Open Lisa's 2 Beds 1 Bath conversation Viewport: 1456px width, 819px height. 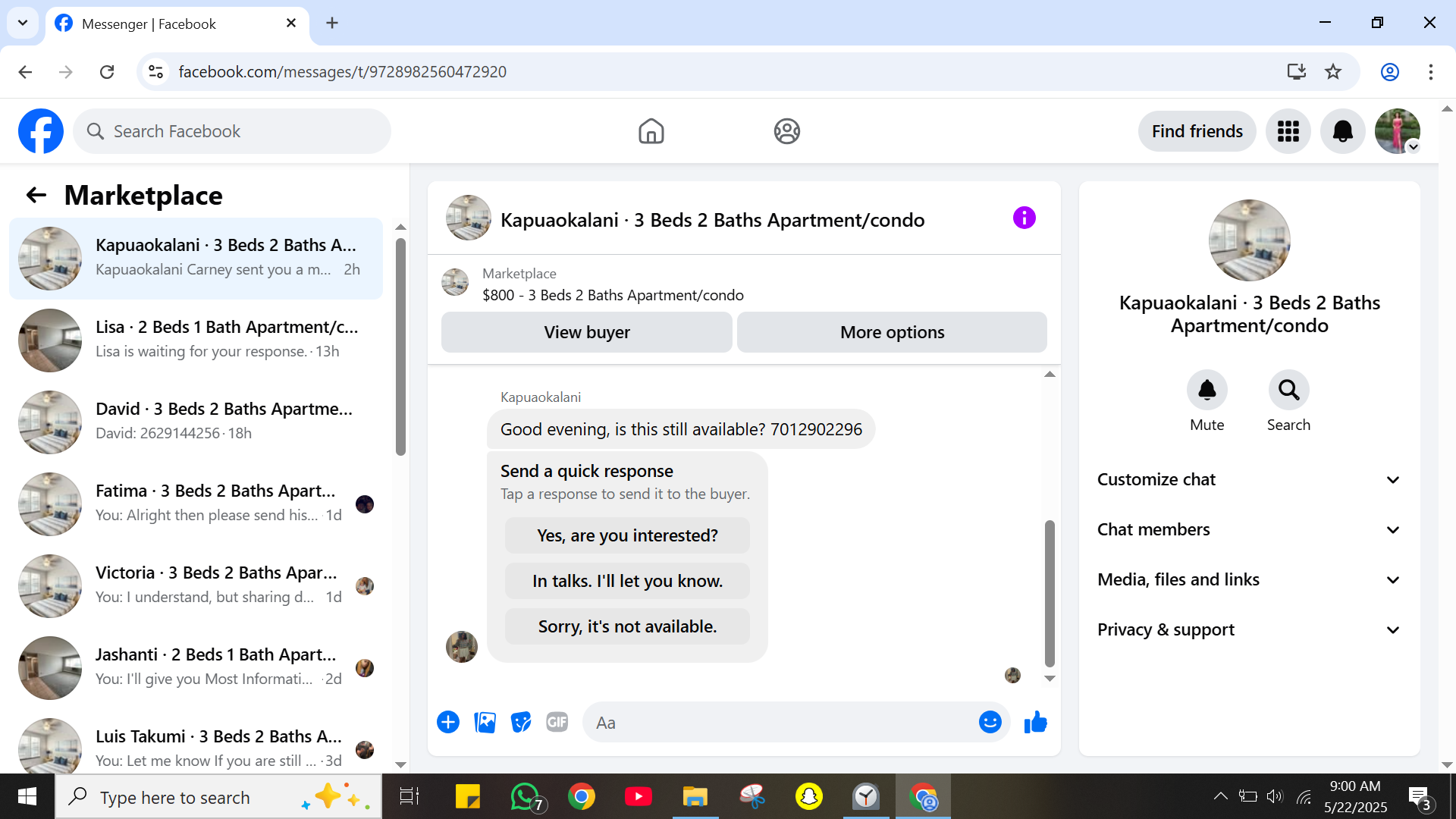coord(196,340)
